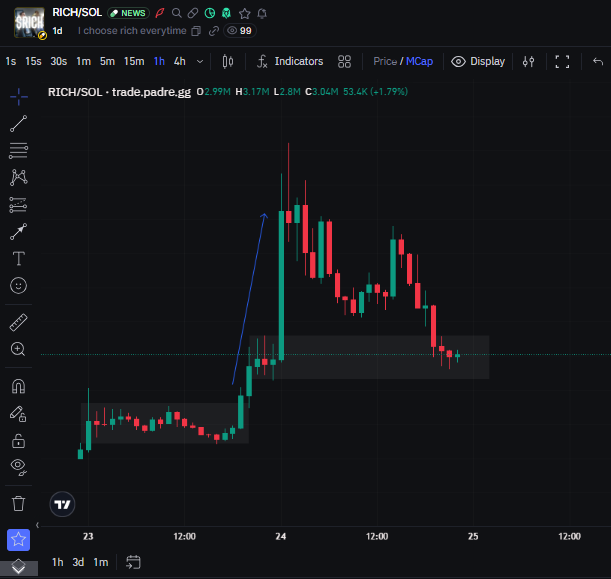Screen dimensions: 611x579
Task: Enable alerts with the bell icon
Action: [x=262, y=14]
